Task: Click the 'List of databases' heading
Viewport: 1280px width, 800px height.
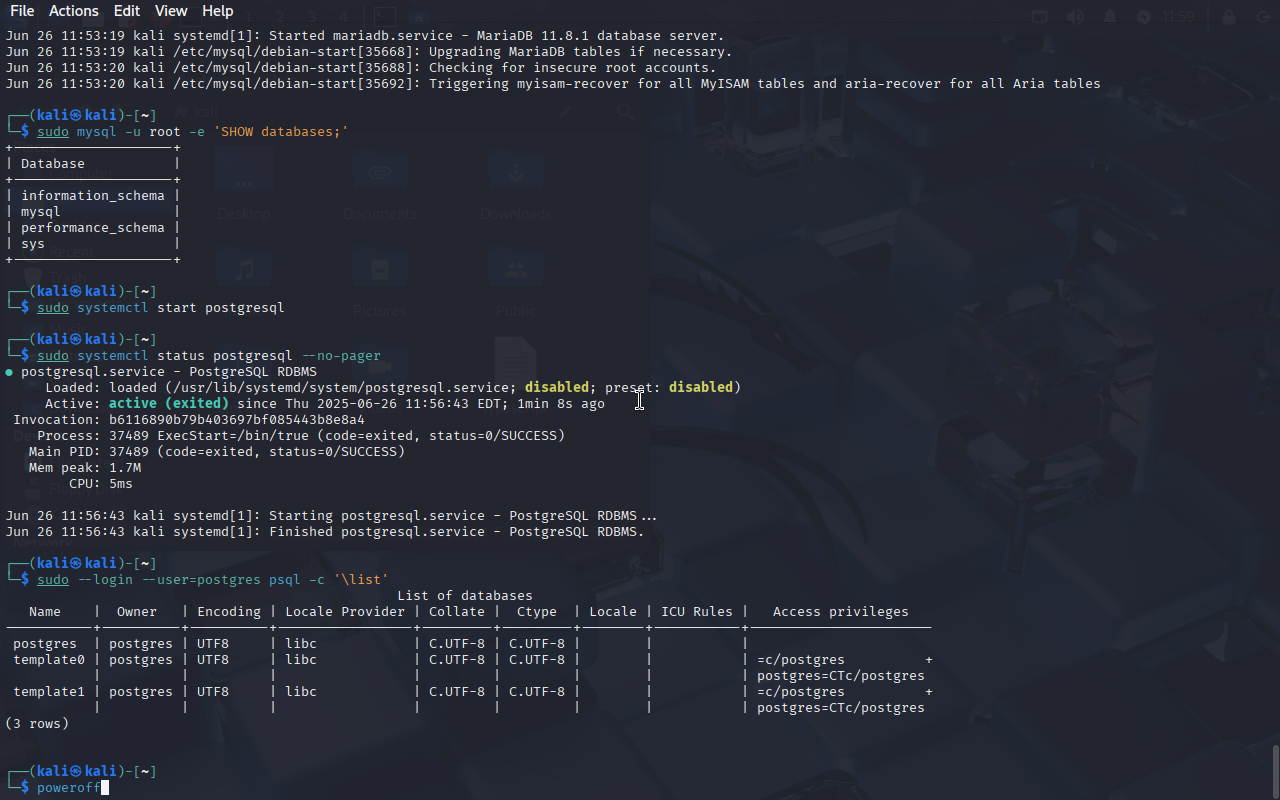Action: click(x=465, y=596)
